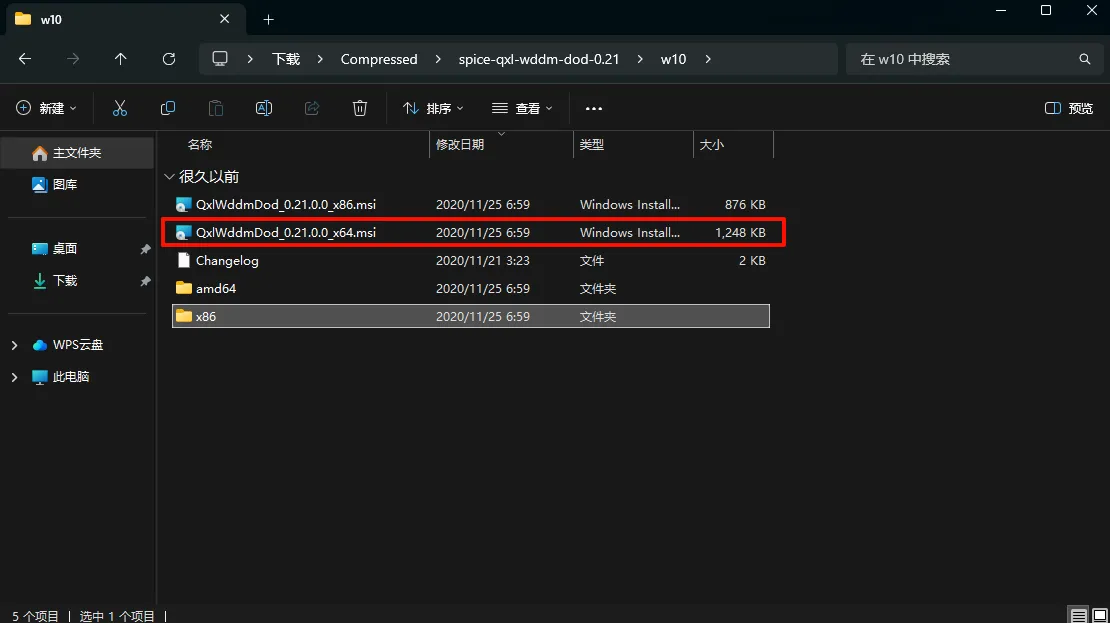Click the amd64 folder icon
1110x623 pixels.
184,287
